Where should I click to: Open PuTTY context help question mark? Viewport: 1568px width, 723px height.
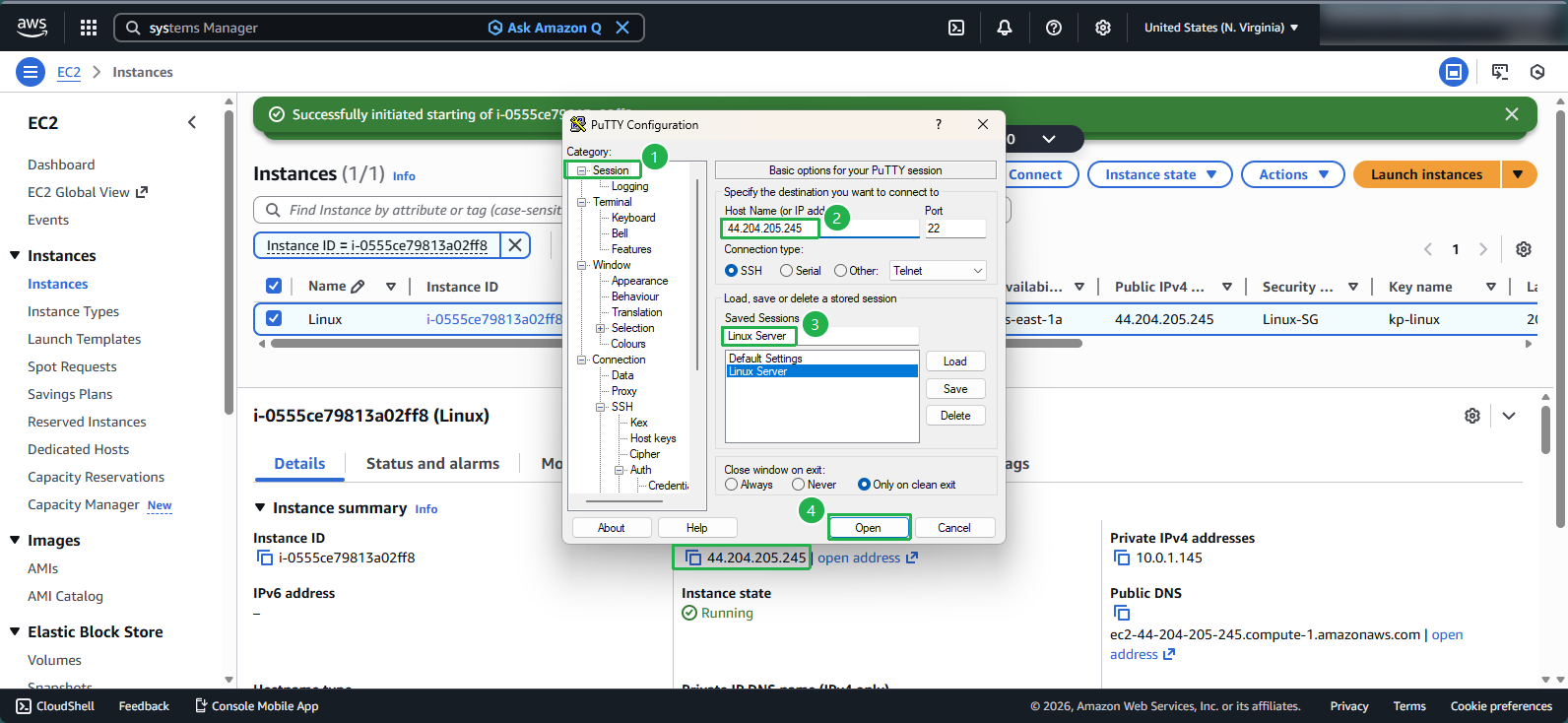(938, 124)
